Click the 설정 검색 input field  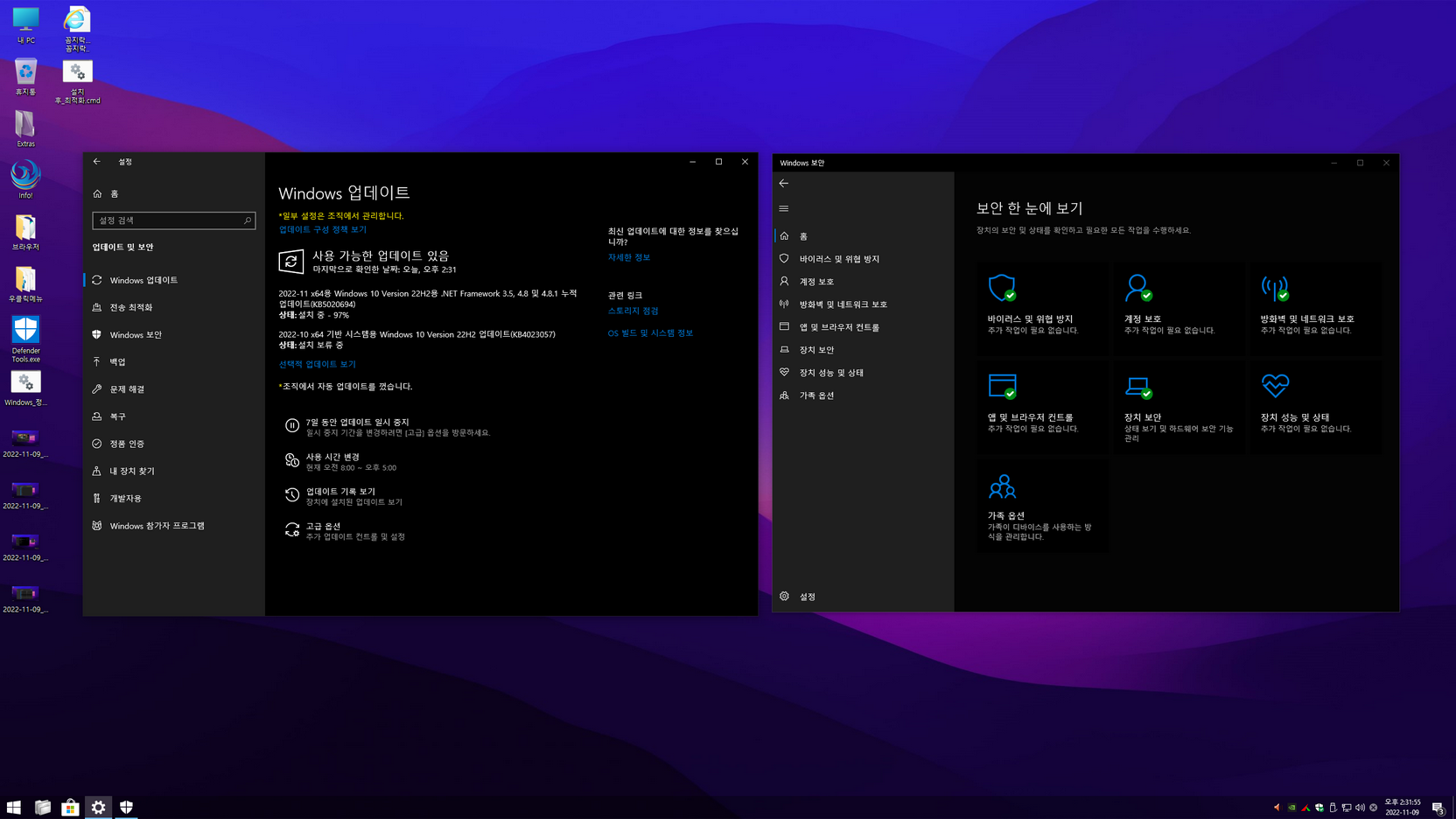pos(173,220)
